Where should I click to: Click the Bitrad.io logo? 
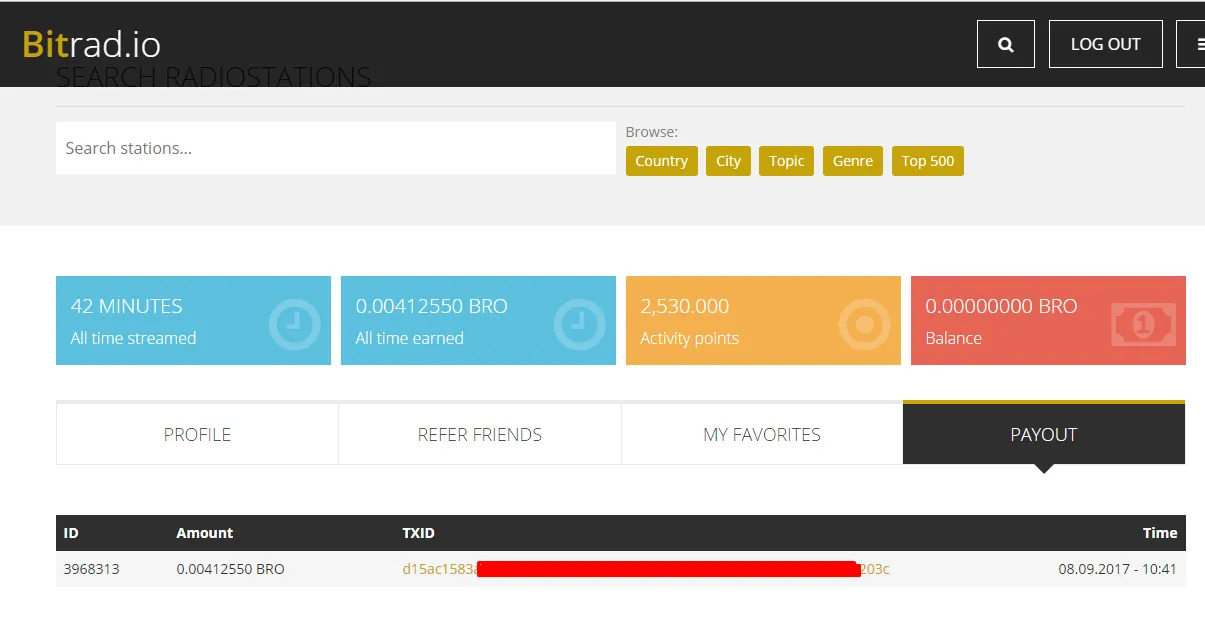pyautogui.click(x=91, y=45)
